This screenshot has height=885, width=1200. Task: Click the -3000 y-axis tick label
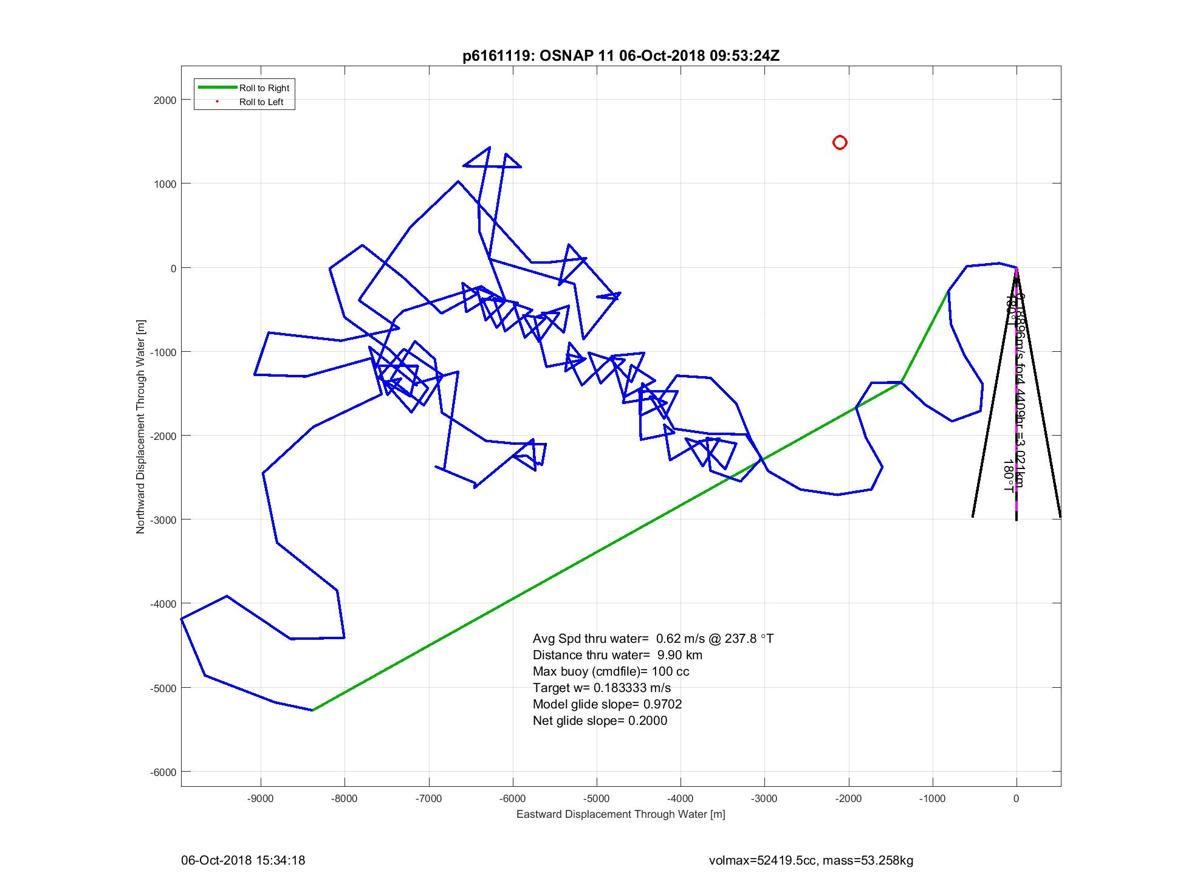(x=164, y=520)
